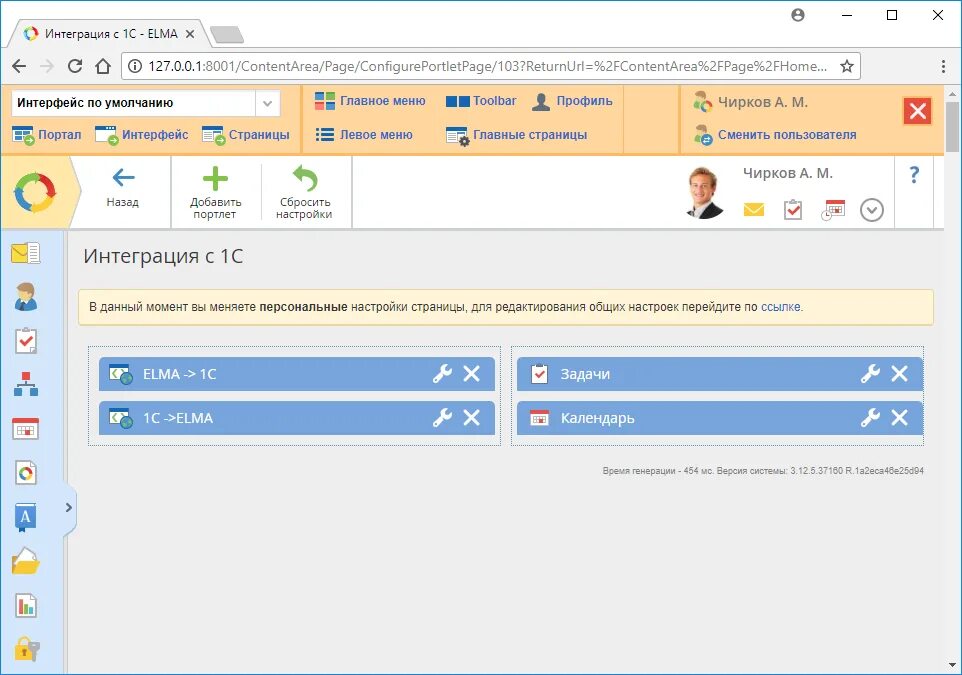962x675 pixels.
Task: Open settings wrench for Календарь portlet
Action: tap(870, 418)
